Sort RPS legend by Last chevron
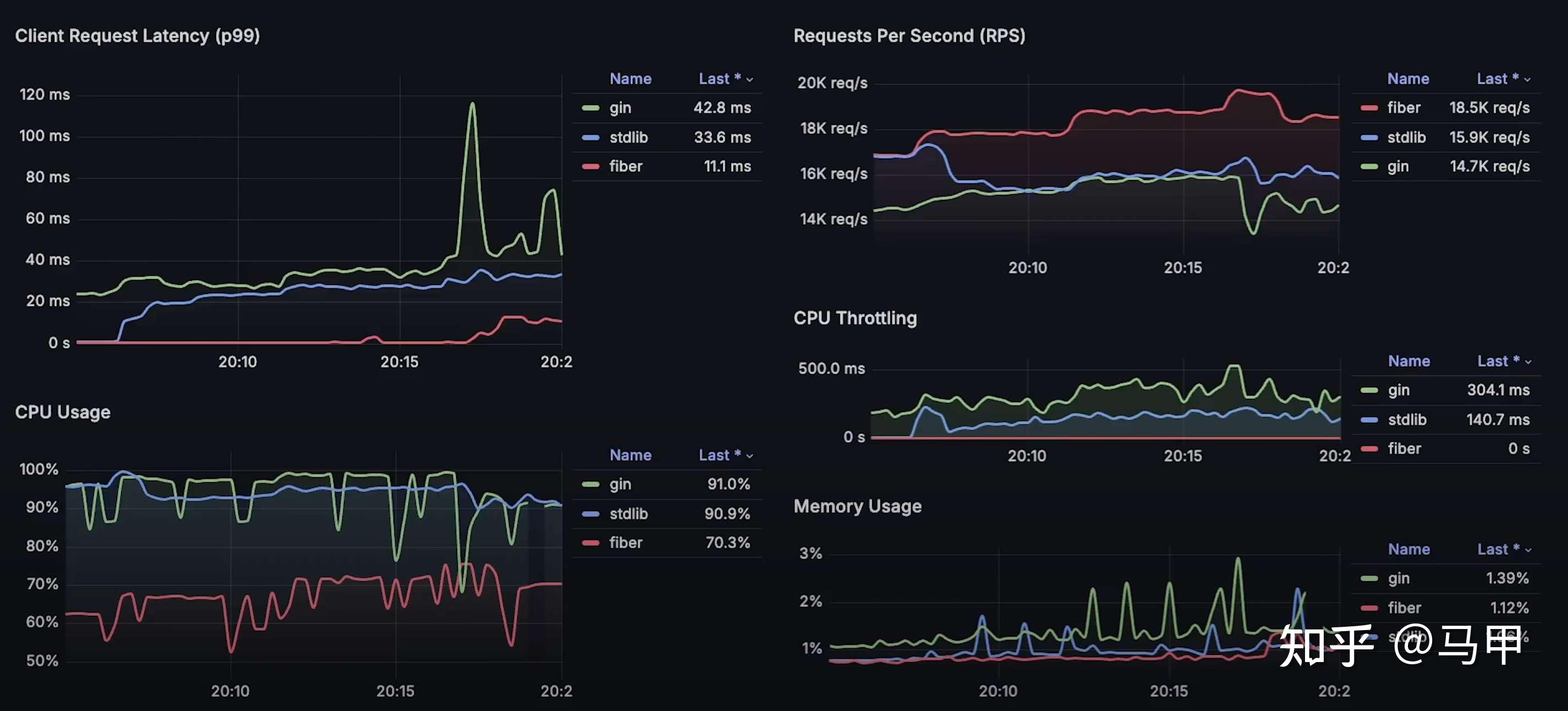 [x=1527, y=80]
